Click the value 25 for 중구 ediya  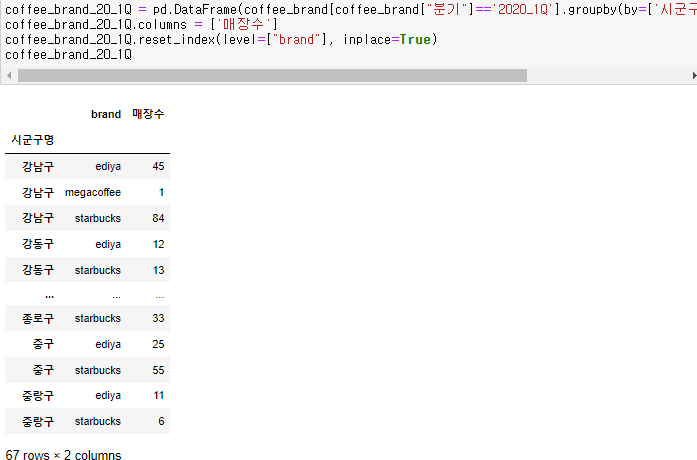158,344
